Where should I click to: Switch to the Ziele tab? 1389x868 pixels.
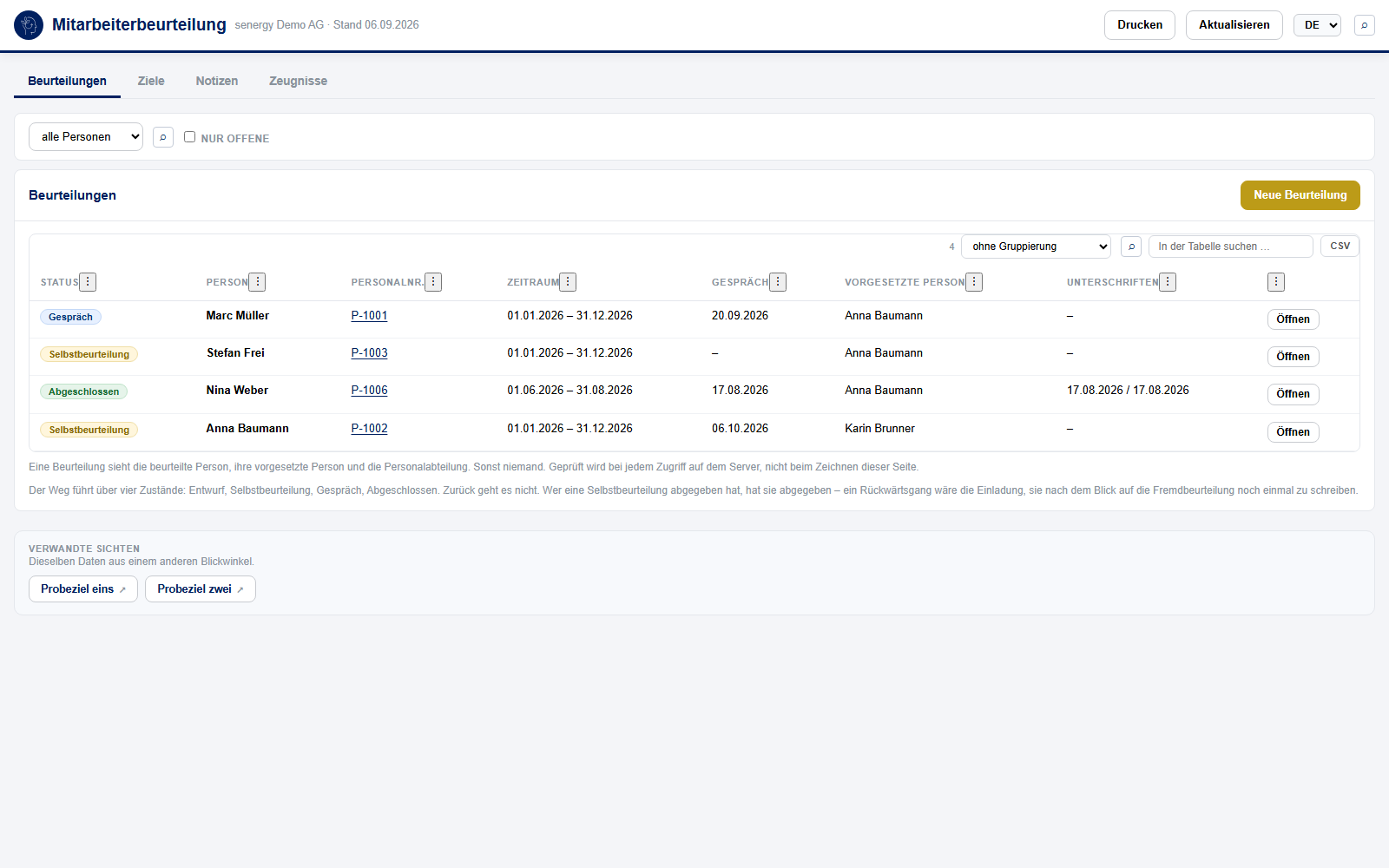click(x=151, y=81)
